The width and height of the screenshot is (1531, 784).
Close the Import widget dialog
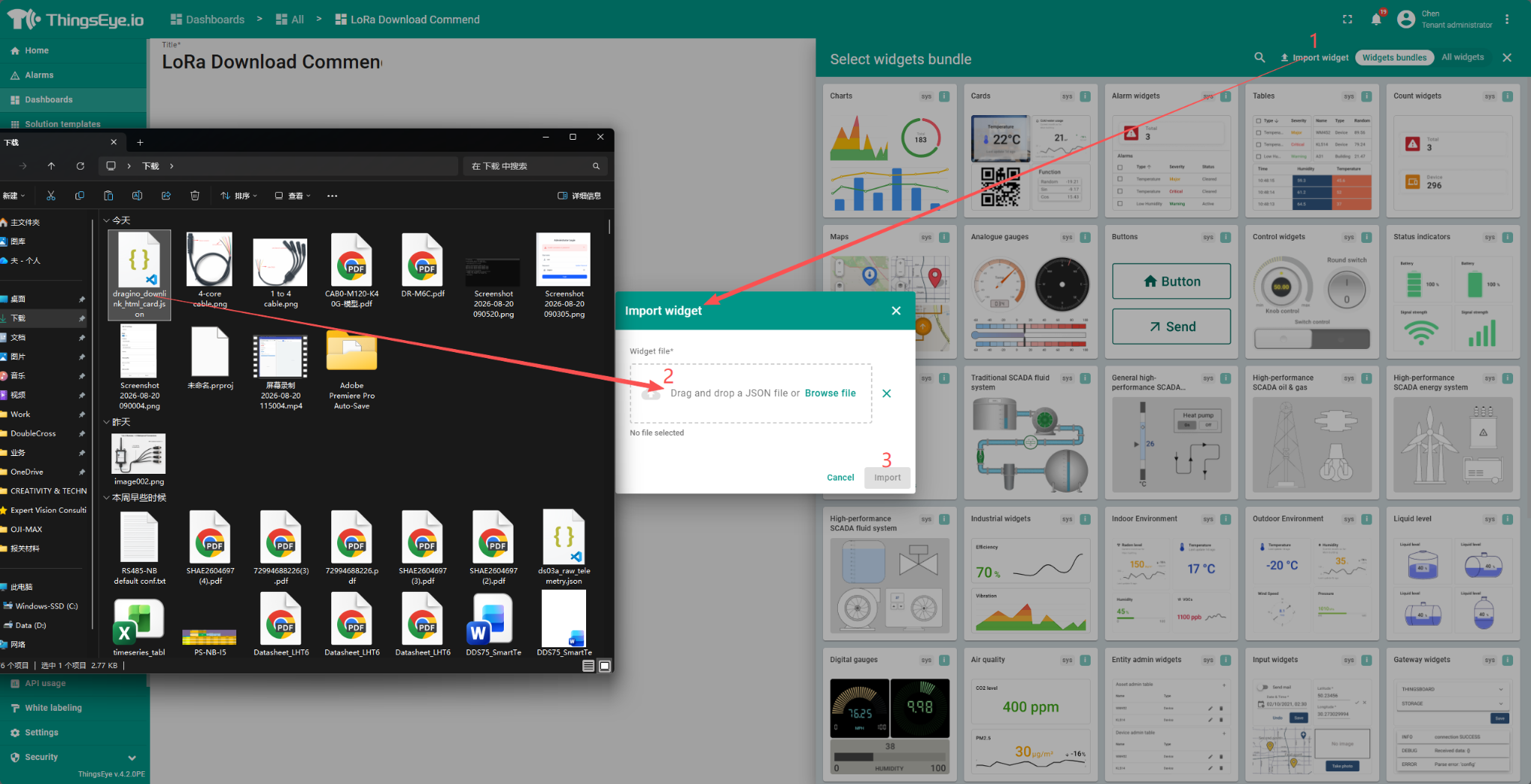pyautogui.click(x=896, y=311)
